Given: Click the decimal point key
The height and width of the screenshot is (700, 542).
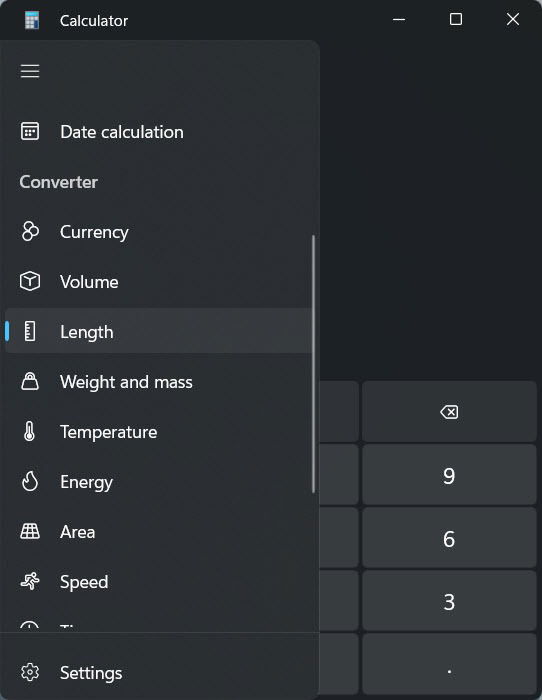Looking at the screenshot, I should (x=449, y=664).
